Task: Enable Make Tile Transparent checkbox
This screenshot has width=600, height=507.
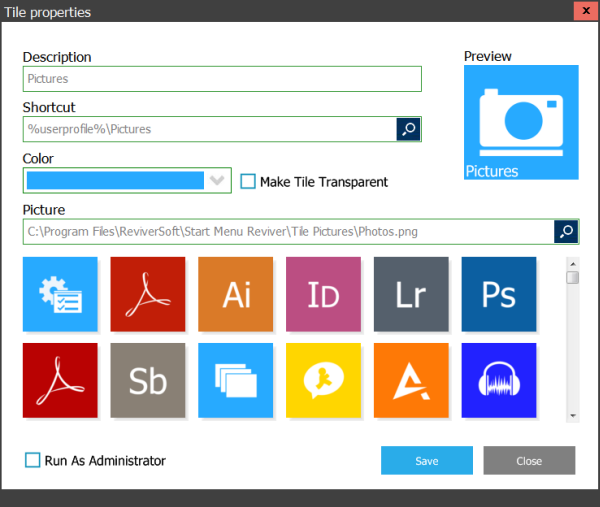Action: [249, 181]
